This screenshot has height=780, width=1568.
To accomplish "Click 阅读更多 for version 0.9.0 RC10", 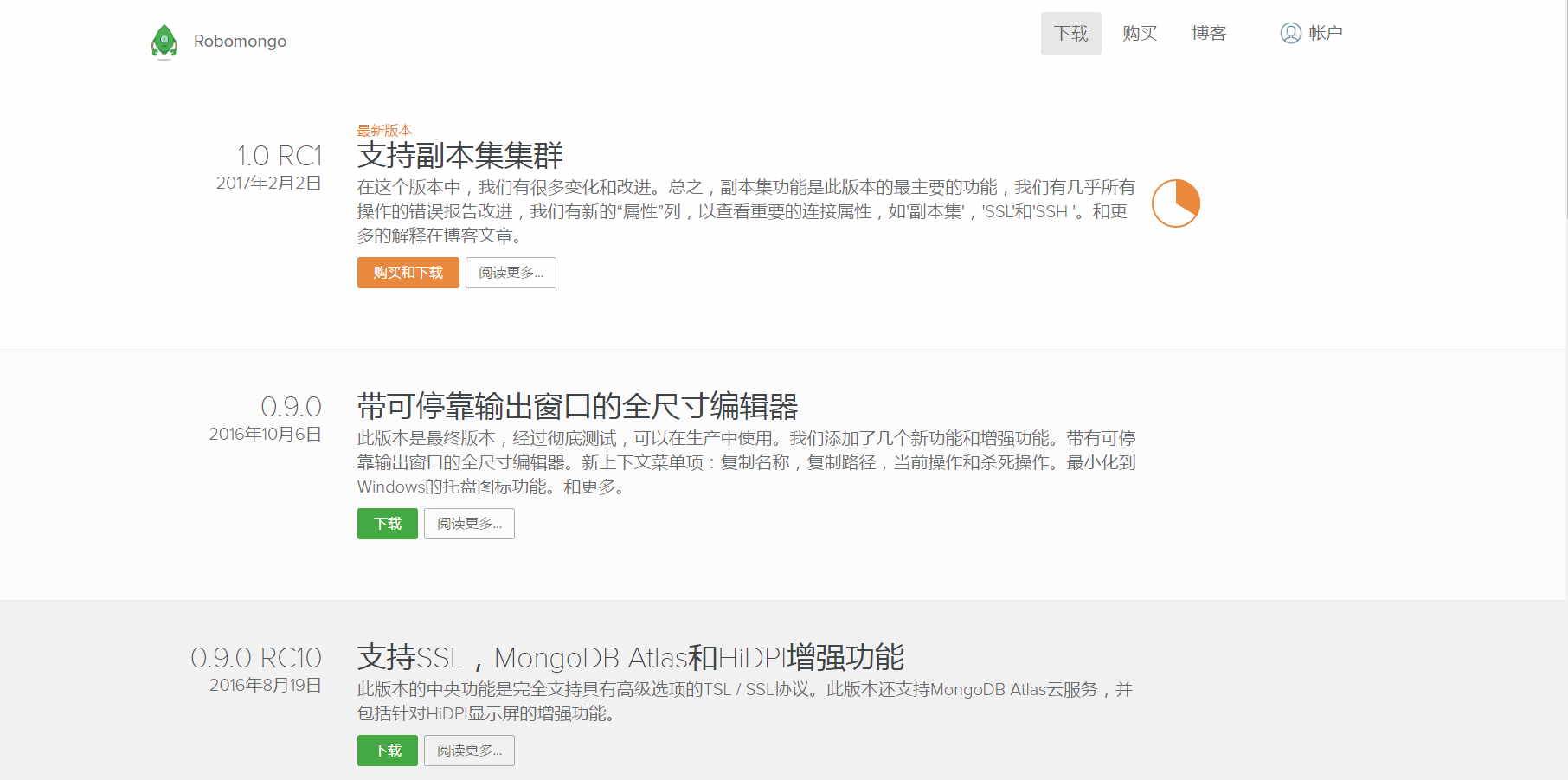I will coord(469,751).
